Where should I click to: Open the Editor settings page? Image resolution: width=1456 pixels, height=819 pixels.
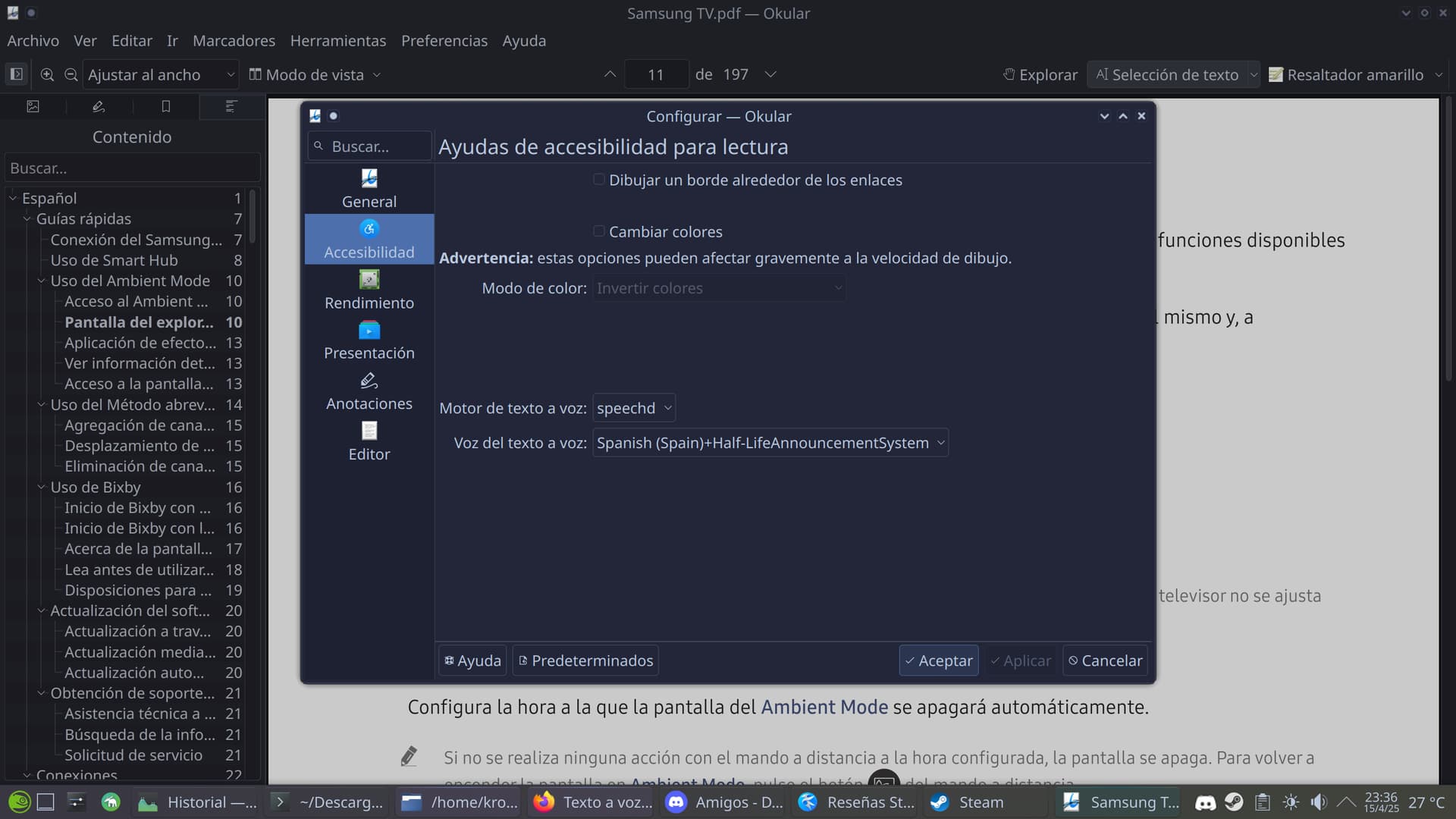click(369, 441)
